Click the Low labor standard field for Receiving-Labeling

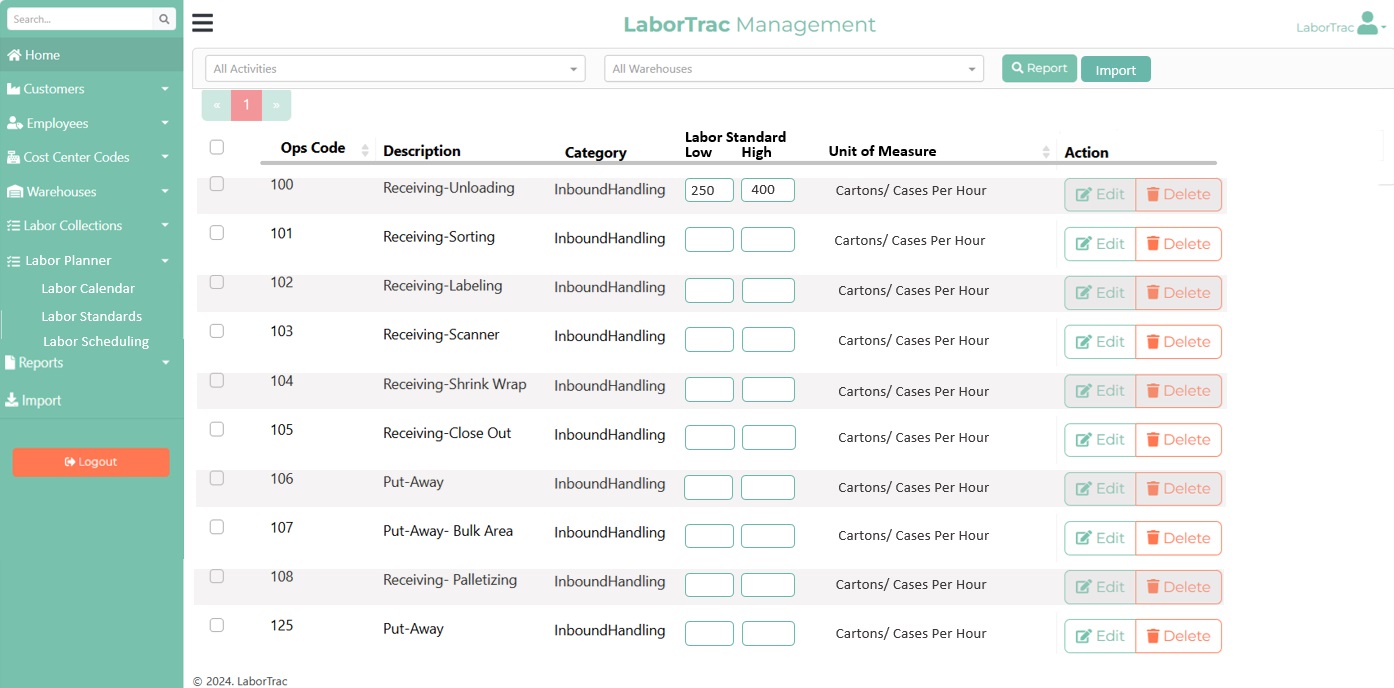click(709, 291)
